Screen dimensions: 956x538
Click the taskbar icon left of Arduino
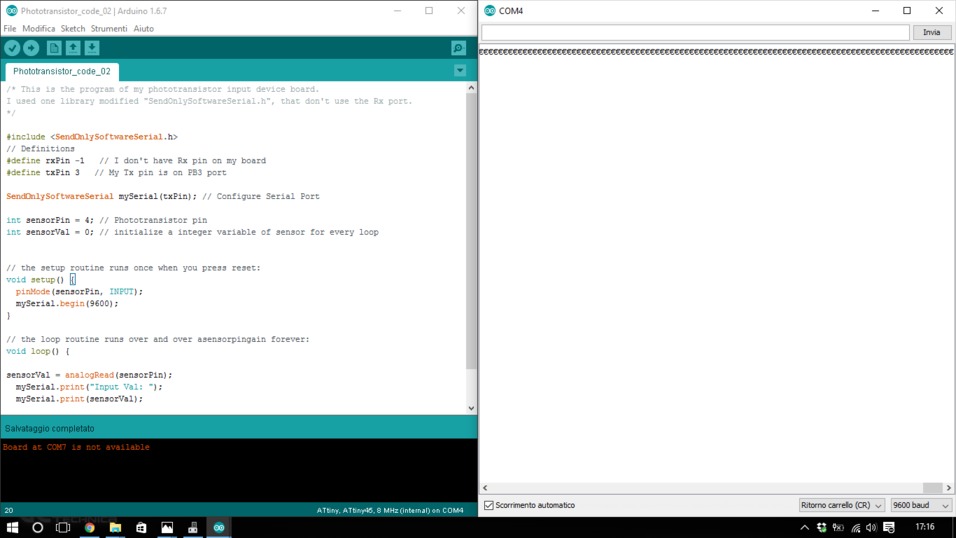pos(193,528)
